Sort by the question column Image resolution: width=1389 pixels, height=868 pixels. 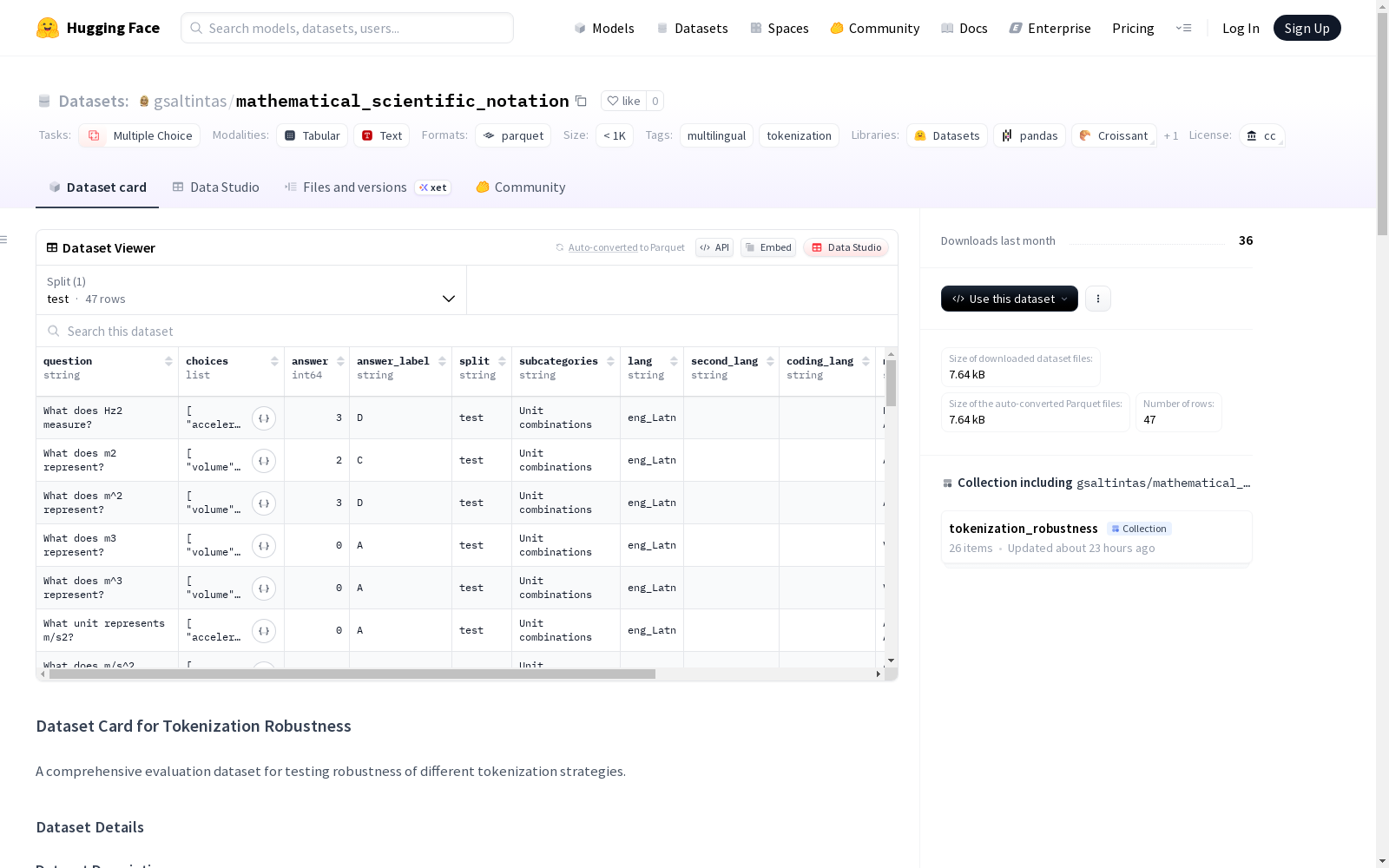pyautogui.click(x=168, y=361)
